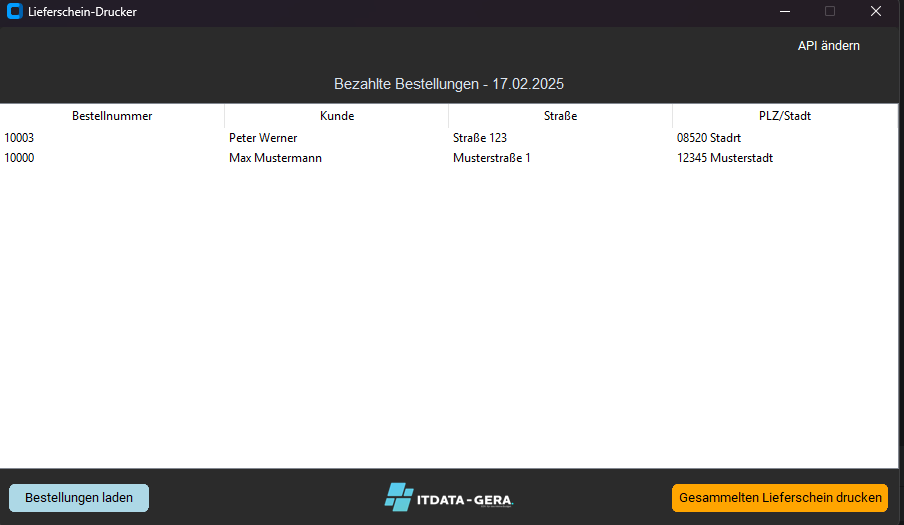Click the Kunde column header
904x525 pixels.
337,116
